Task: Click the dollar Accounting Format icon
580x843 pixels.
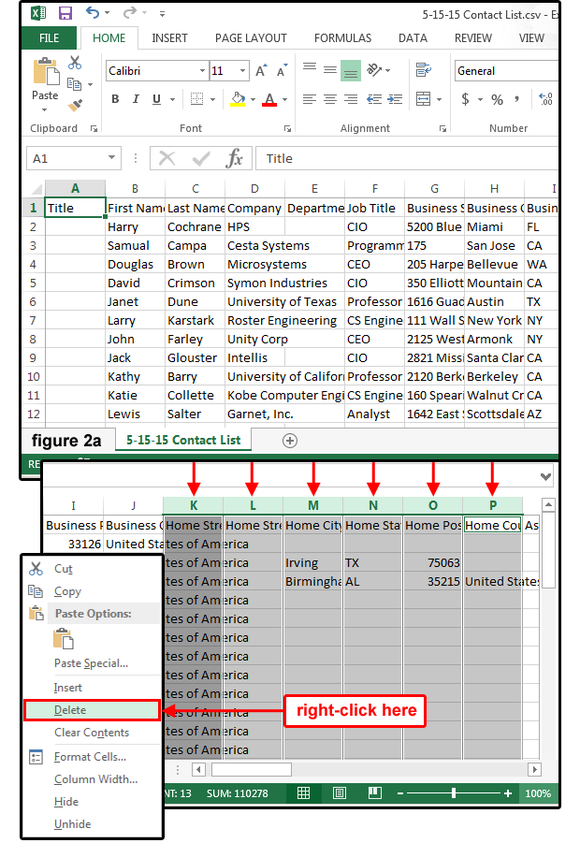Action: (x=465, y=99)
